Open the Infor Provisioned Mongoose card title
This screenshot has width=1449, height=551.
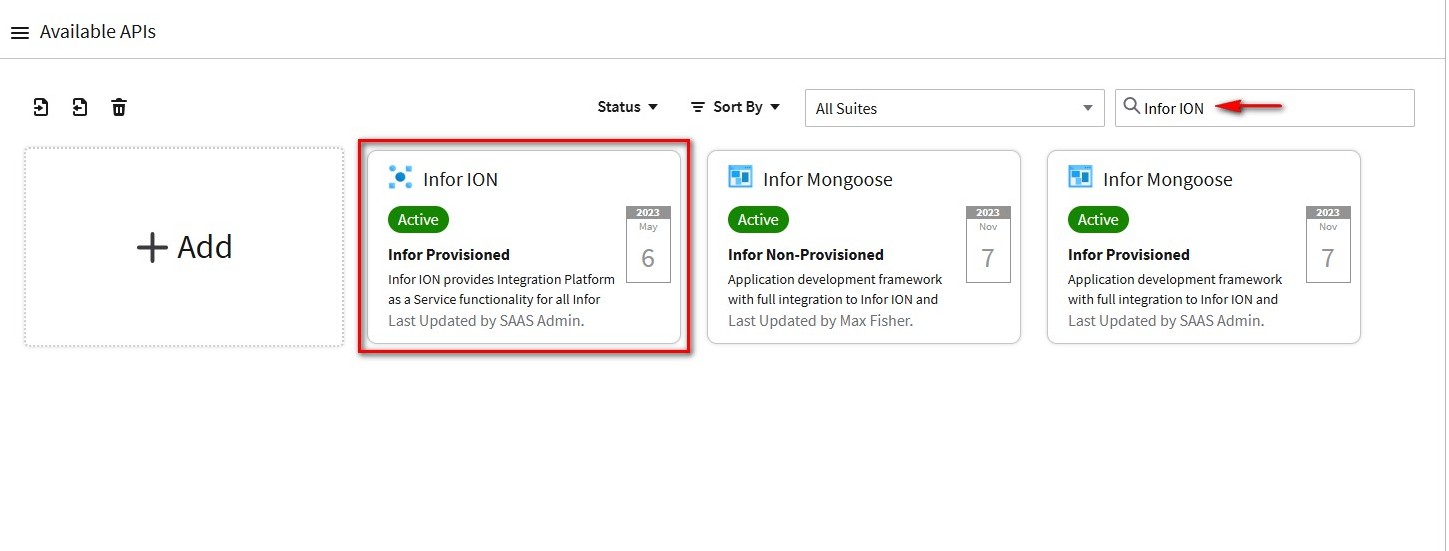click(1167, 180)
